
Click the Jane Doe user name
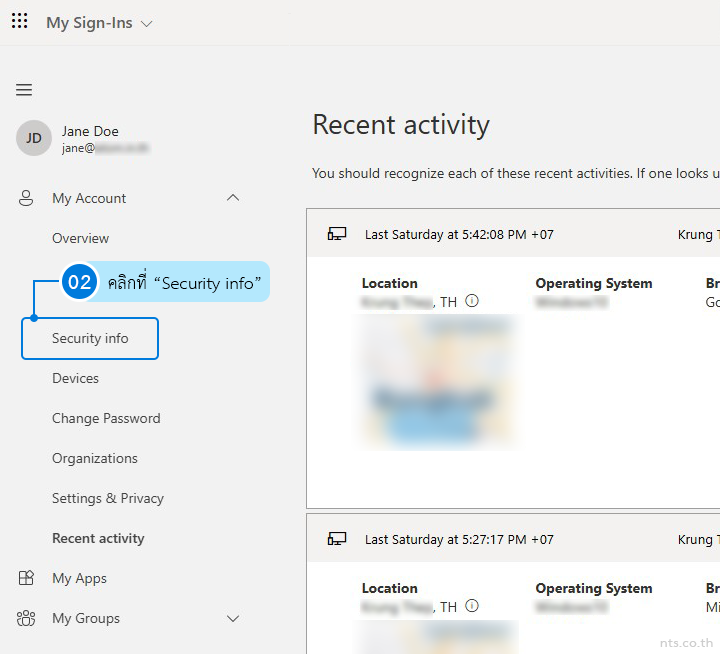(x=90, y=131)
